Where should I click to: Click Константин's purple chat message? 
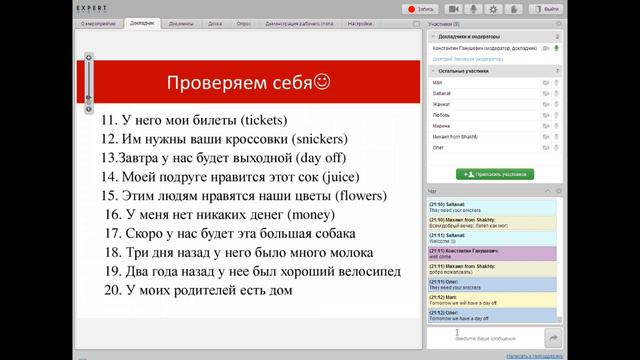(x=491, y=254)
